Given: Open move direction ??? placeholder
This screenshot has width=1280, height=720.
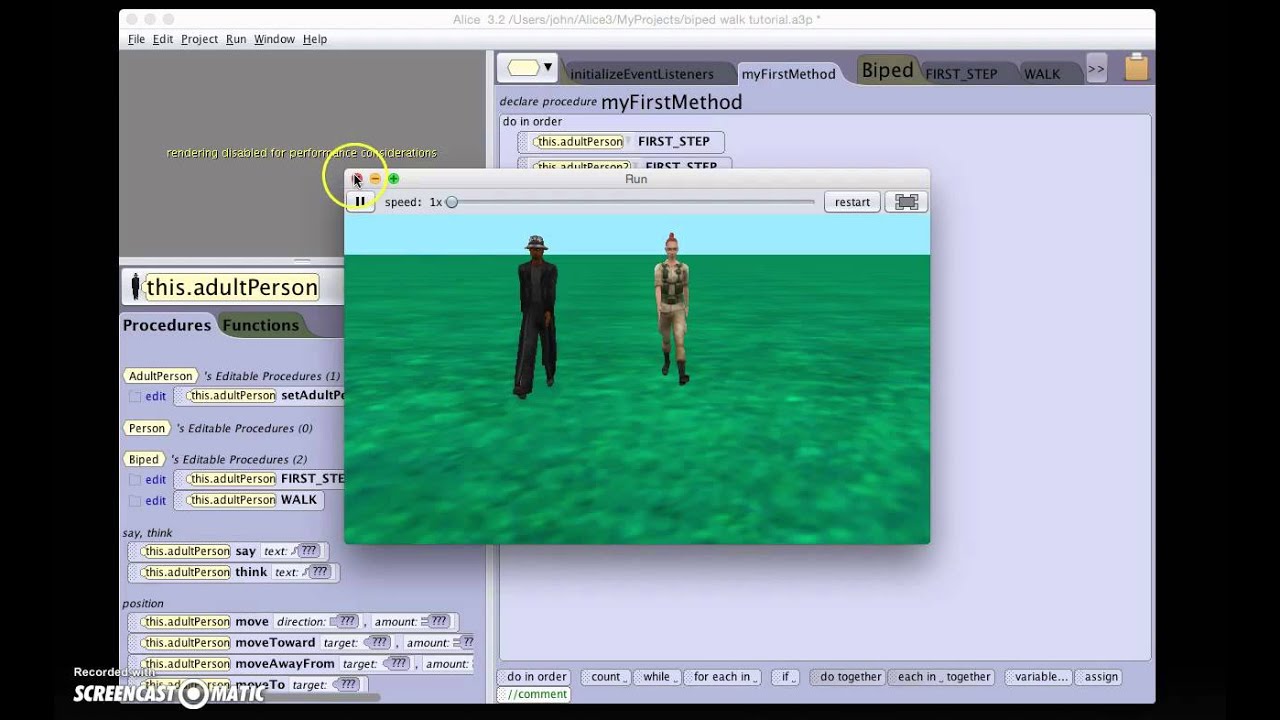Looking at the screenshot, I should tap(346, 622).
